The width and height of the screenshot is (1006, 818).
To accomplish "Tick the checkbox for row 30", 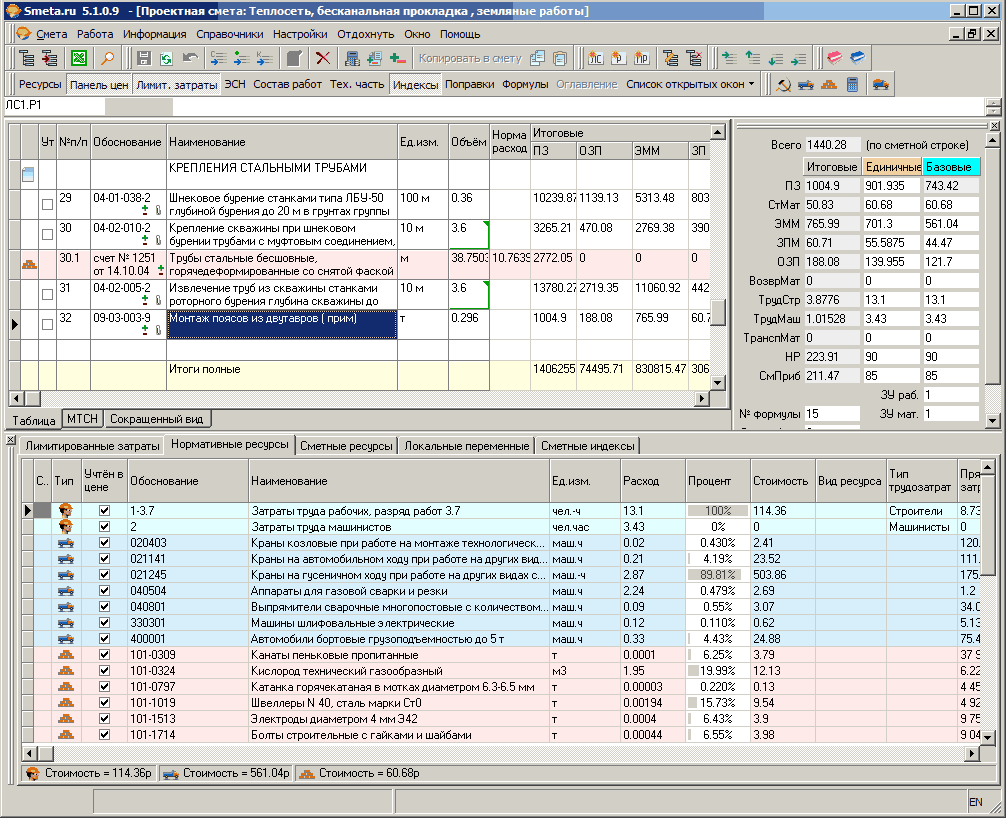I will (x=47, y=235).
